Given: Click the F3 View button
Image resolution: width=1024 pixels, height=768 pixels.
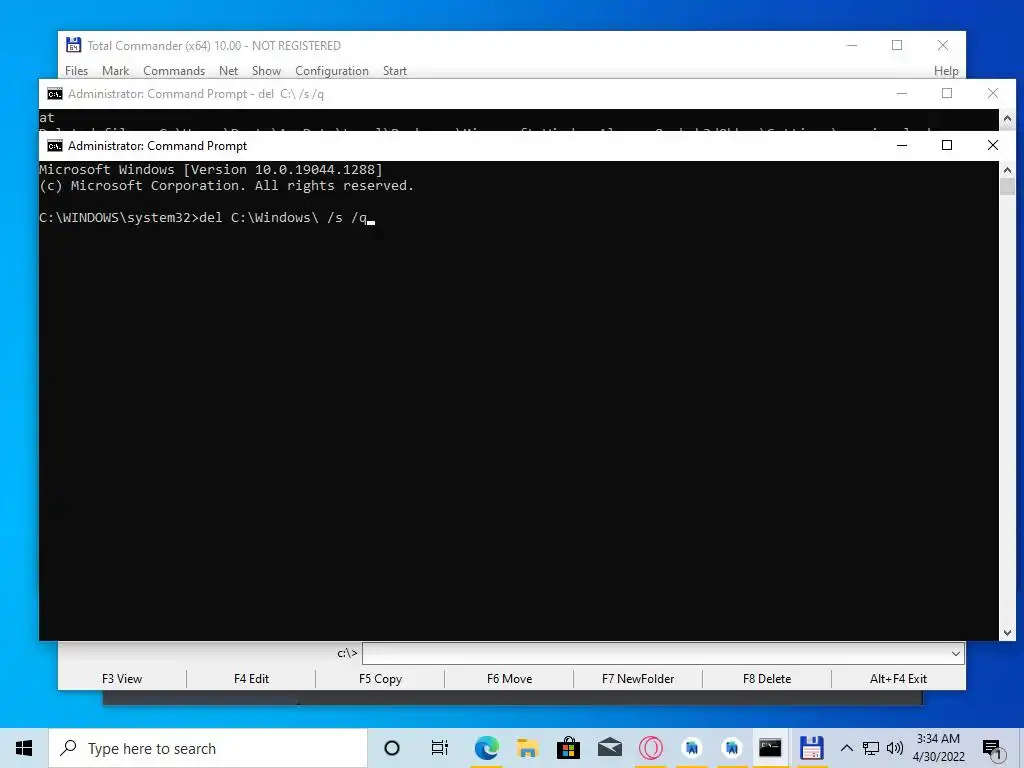Looking at the screenshot, I should click(x=122, y=679).
